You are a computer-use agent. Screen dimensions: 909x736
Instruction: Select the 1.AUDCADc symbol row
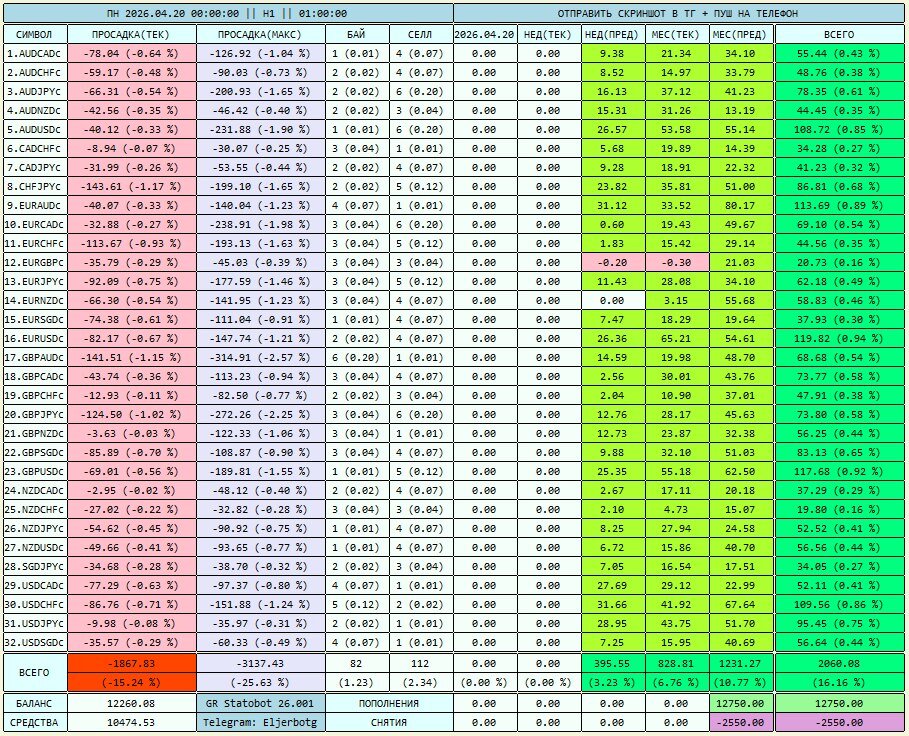[35, 53]
